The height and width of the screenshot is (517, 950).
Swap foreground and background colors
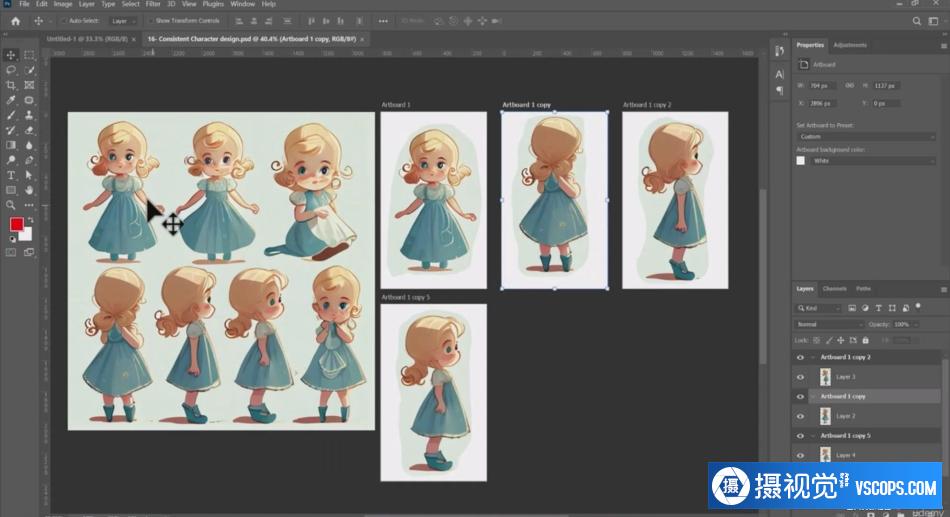pos(30,220)
